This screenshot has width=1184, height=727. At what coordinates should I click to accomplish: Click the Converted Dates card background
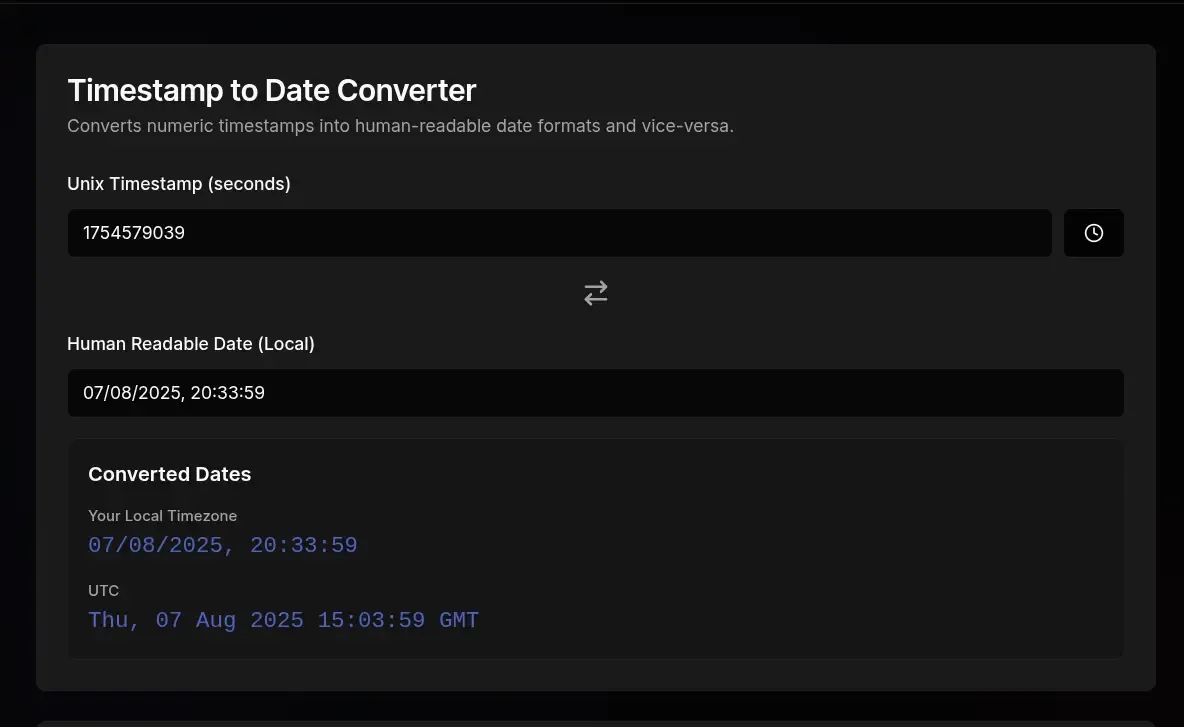[x=800, y=548]
